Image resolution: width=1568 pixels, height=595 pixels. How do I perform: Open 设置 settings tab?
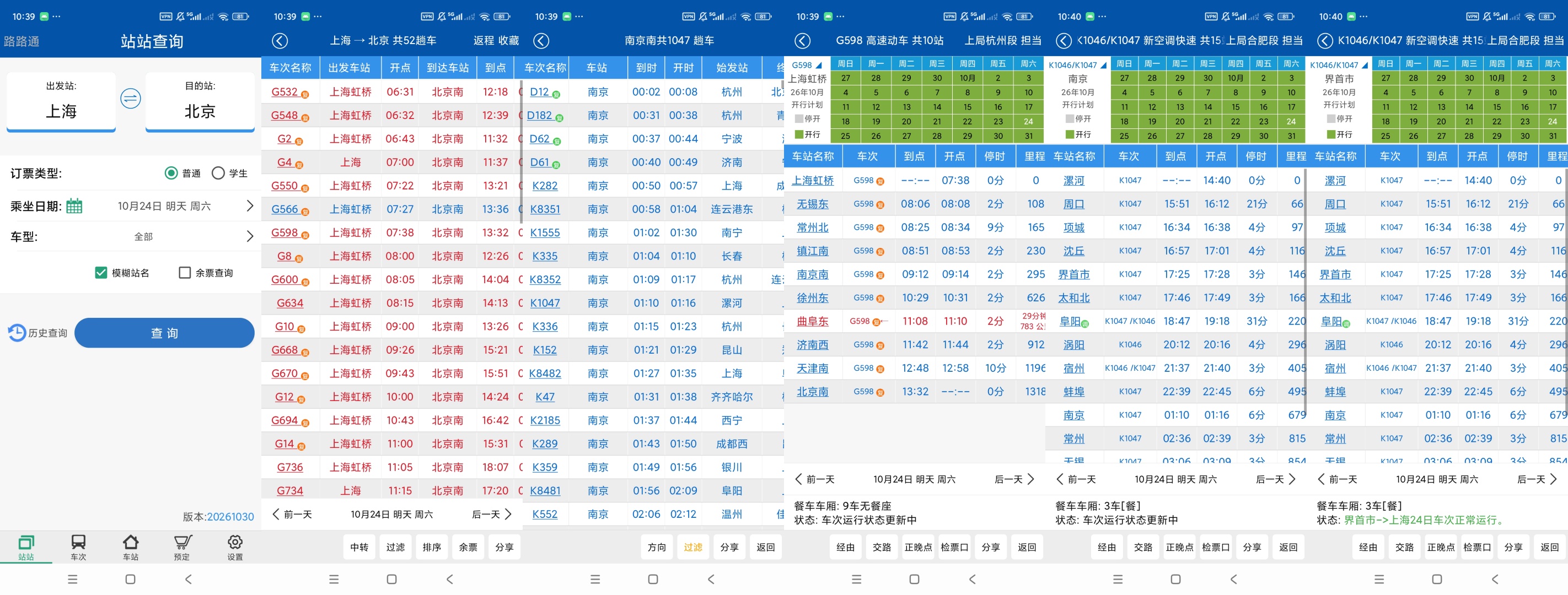[235, 547]
